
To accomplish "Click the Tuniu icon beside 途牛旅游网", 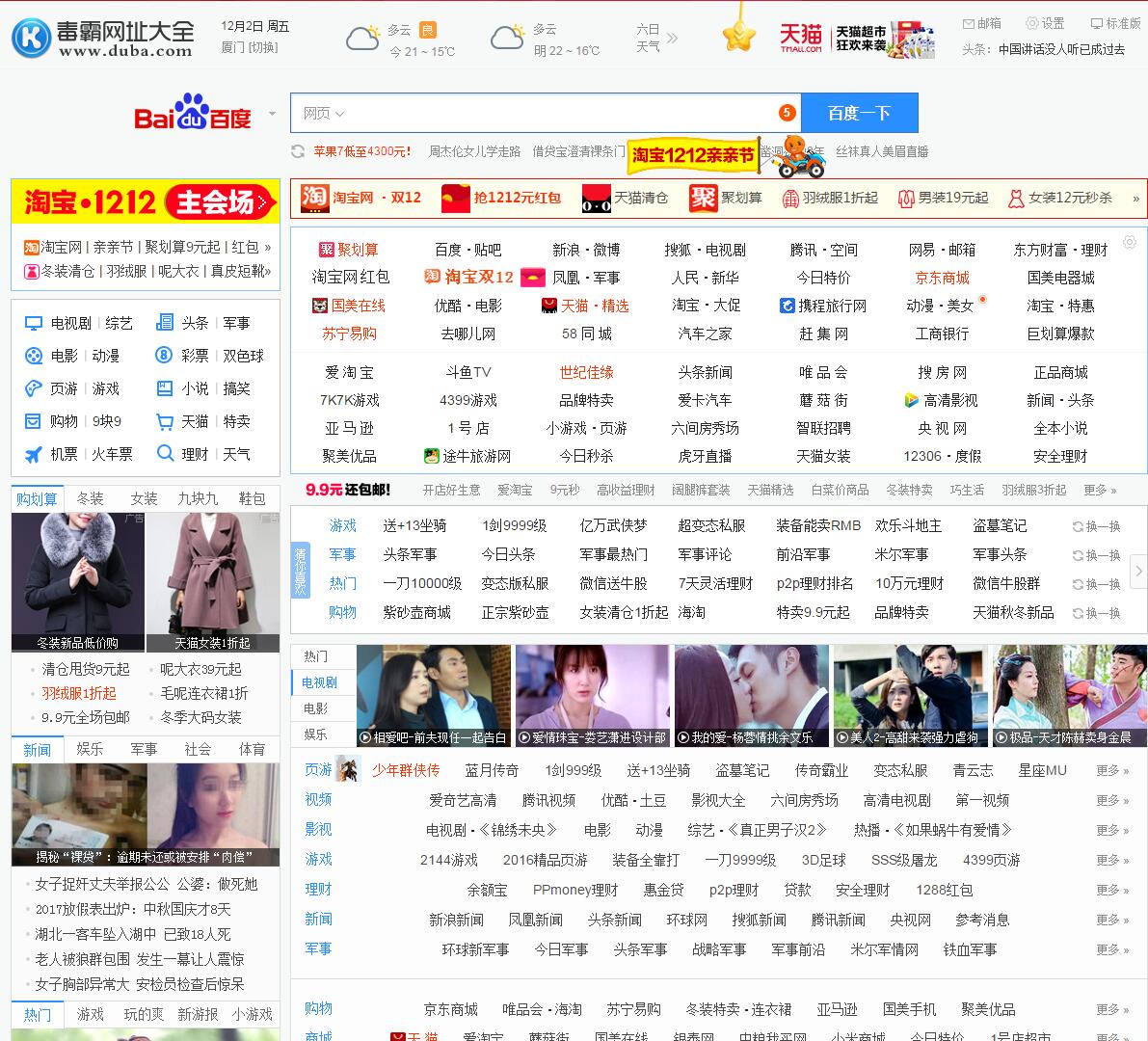I will click(x=431, y=456).
